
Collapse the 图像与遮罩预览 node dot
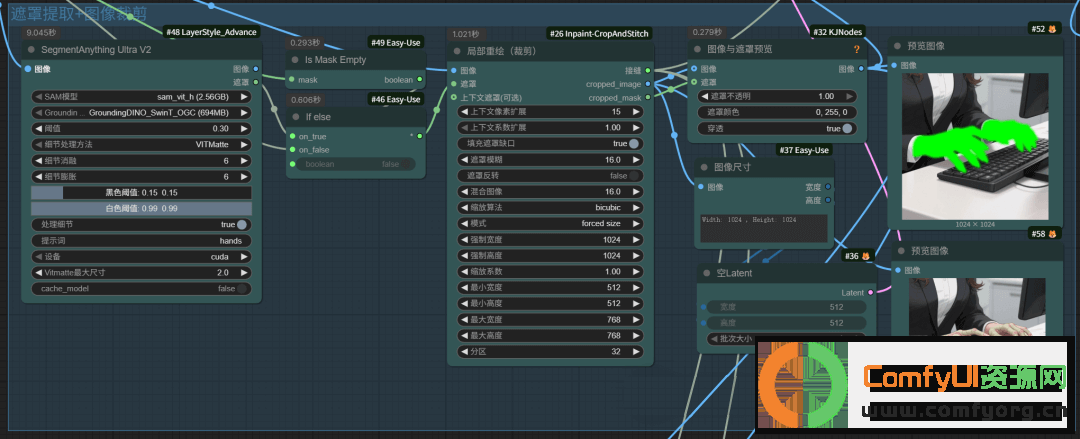coord(697,49)
